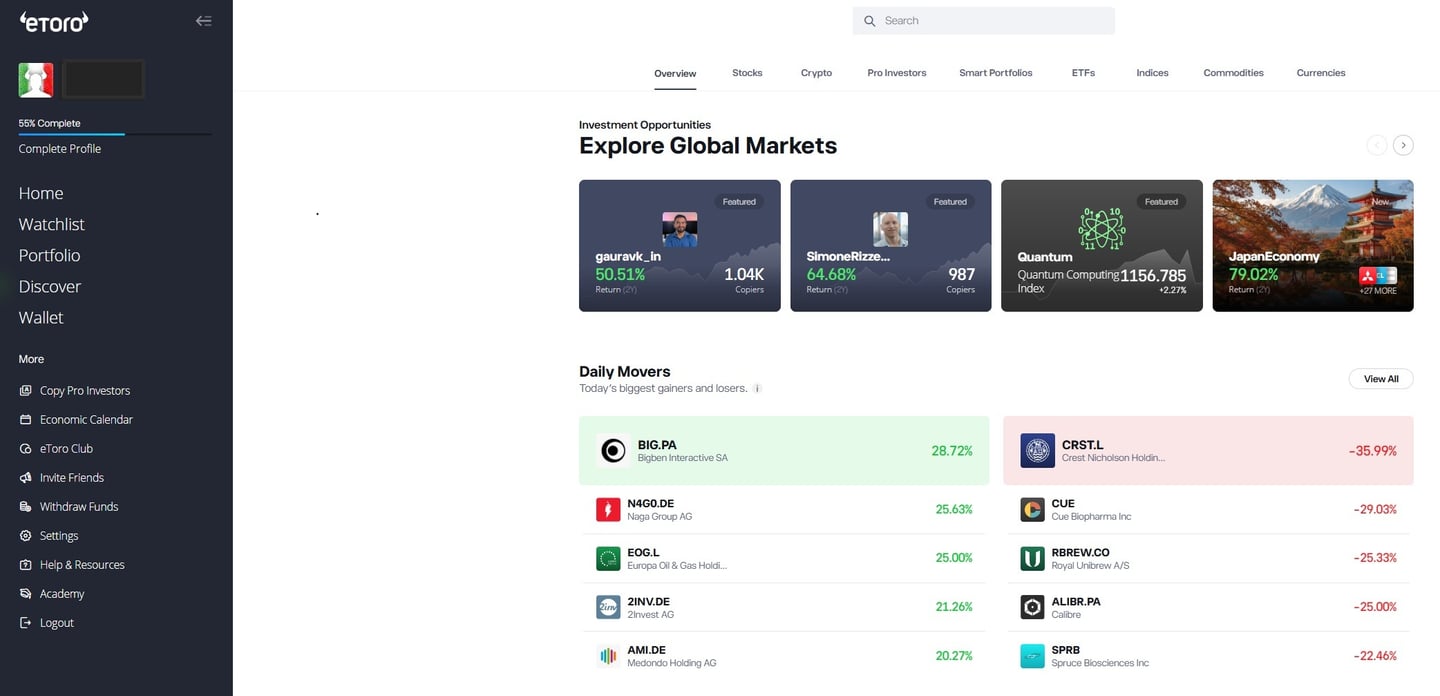Viewport: 1440px width, 696px height.
Task: Collapse the sidebar with the arrow icon
Action: pyautogui.click(x=204, y=20)
